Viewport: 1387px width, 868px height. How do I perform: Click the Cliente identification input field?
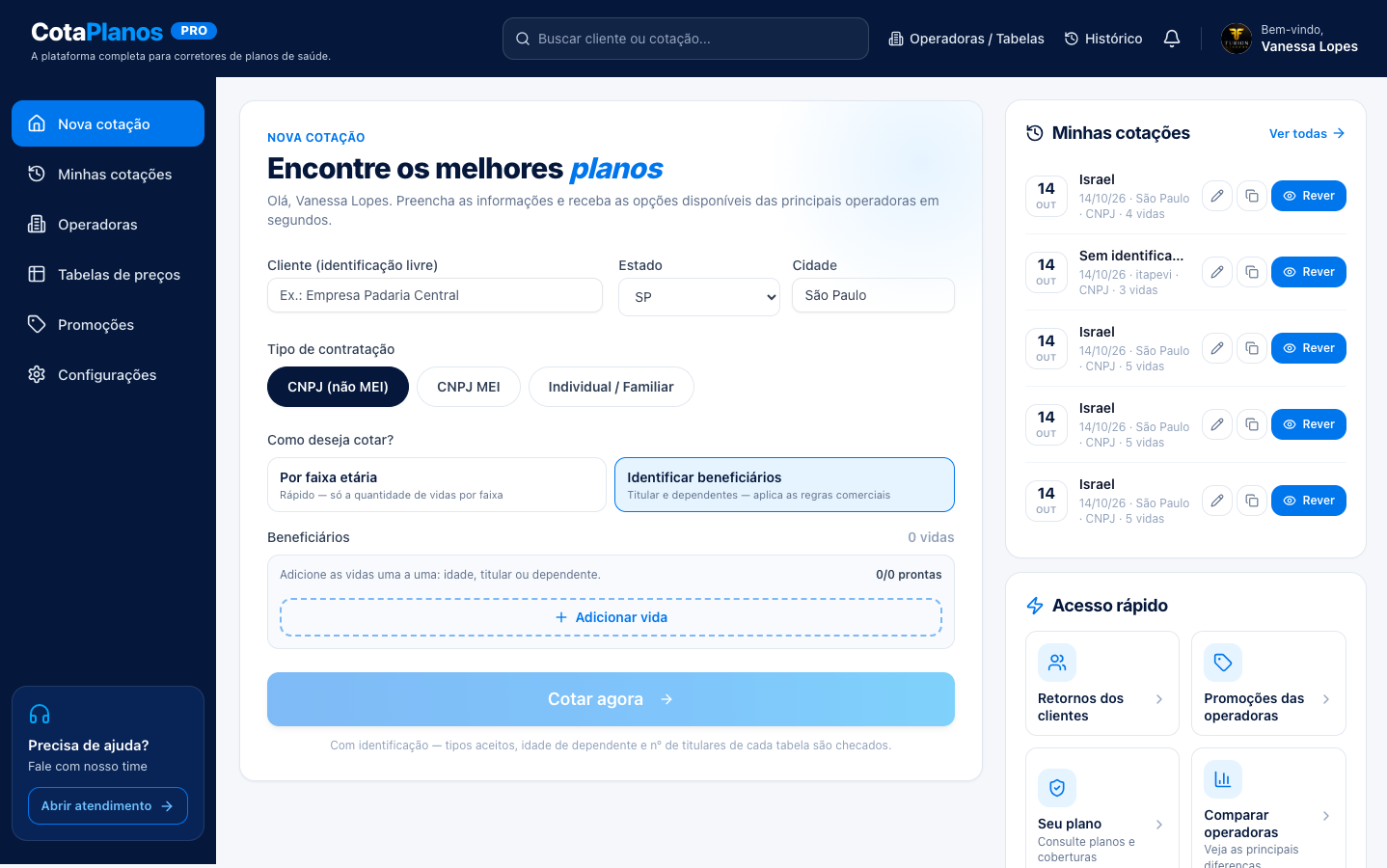point(435,295)
